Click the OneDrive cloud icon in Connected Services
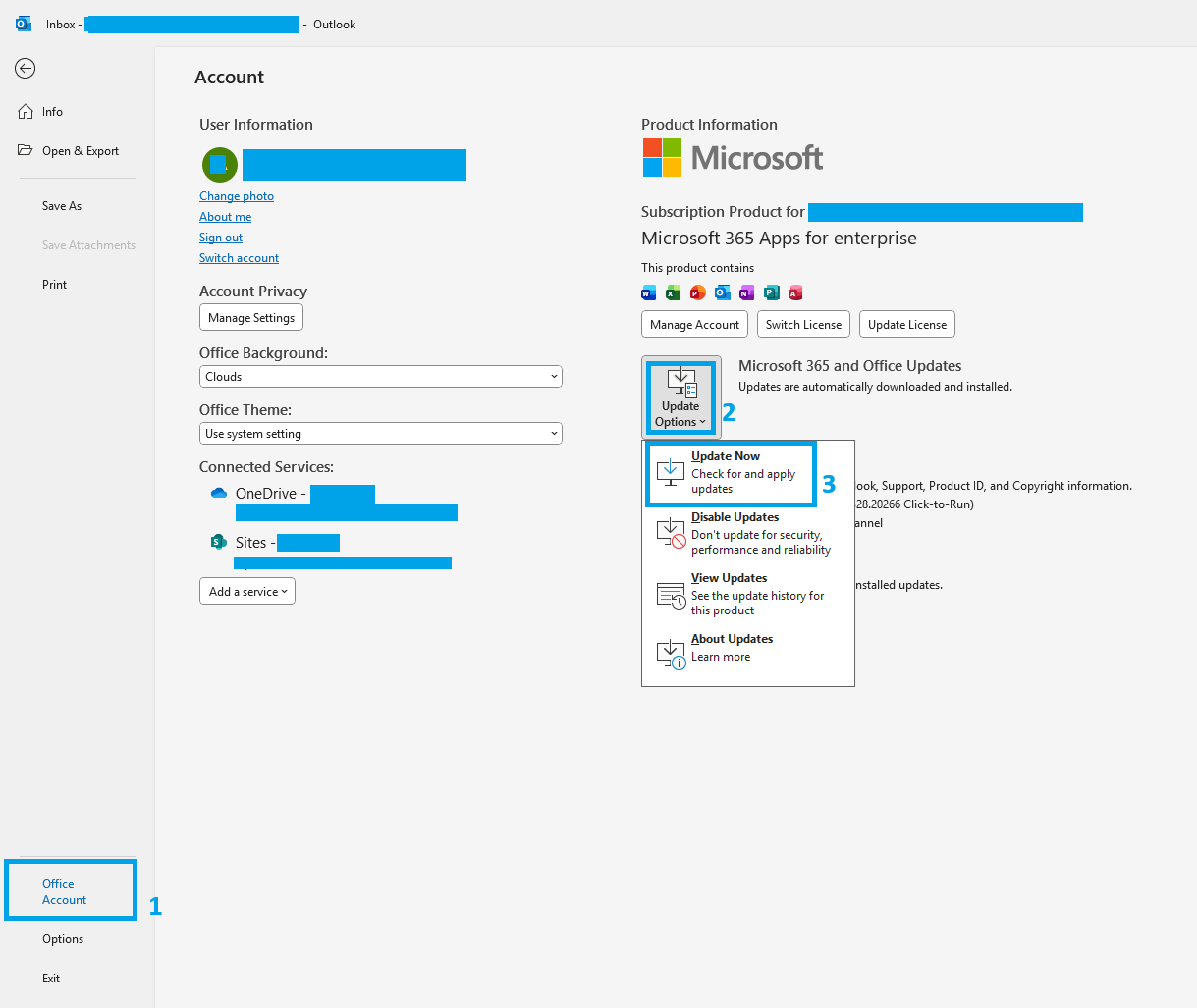The height and width of the screenshot is (1008, 1197). tap(219, 493)
